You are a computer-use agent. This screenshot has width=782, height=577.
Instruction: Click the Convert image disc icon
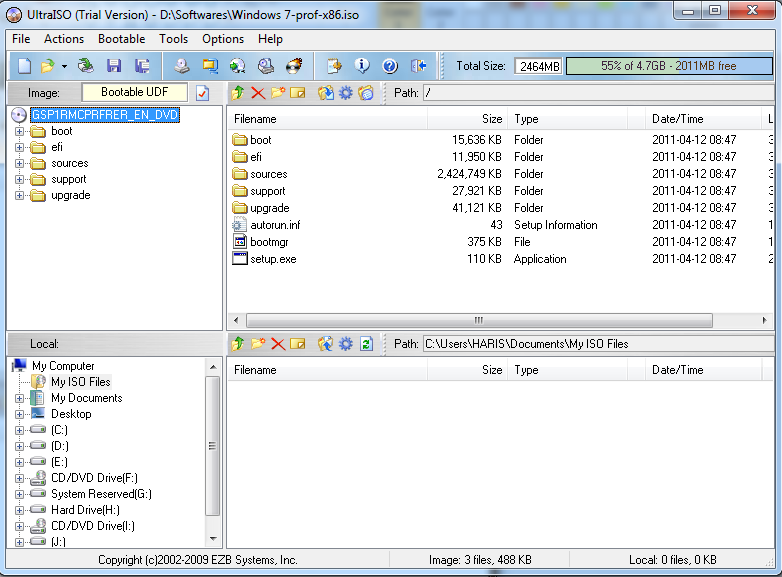(237, 65)
